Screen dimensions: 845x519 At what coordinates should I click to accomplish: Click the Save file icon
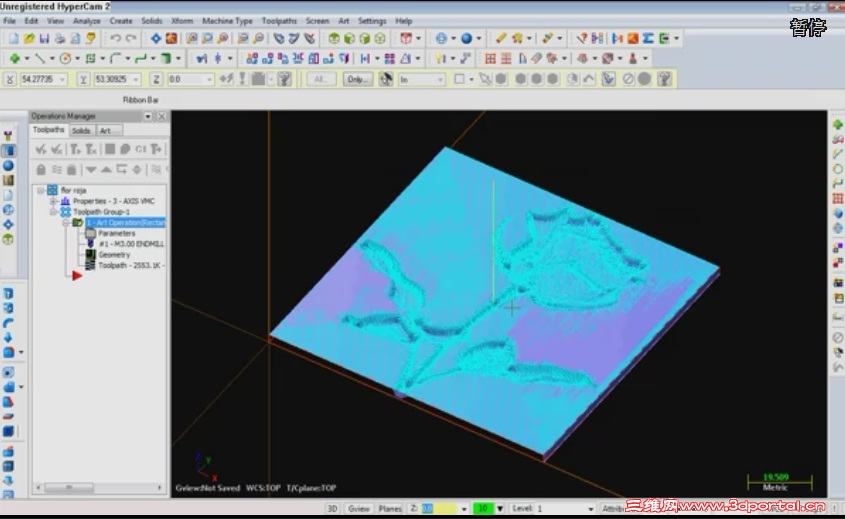[43, 39]
